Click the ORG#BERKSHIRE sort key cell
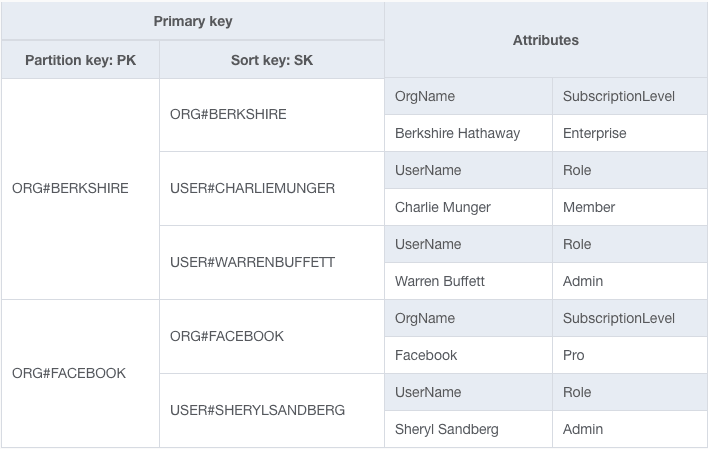The height and width of the screenshot is (449, 708). [x=228, y=114]
